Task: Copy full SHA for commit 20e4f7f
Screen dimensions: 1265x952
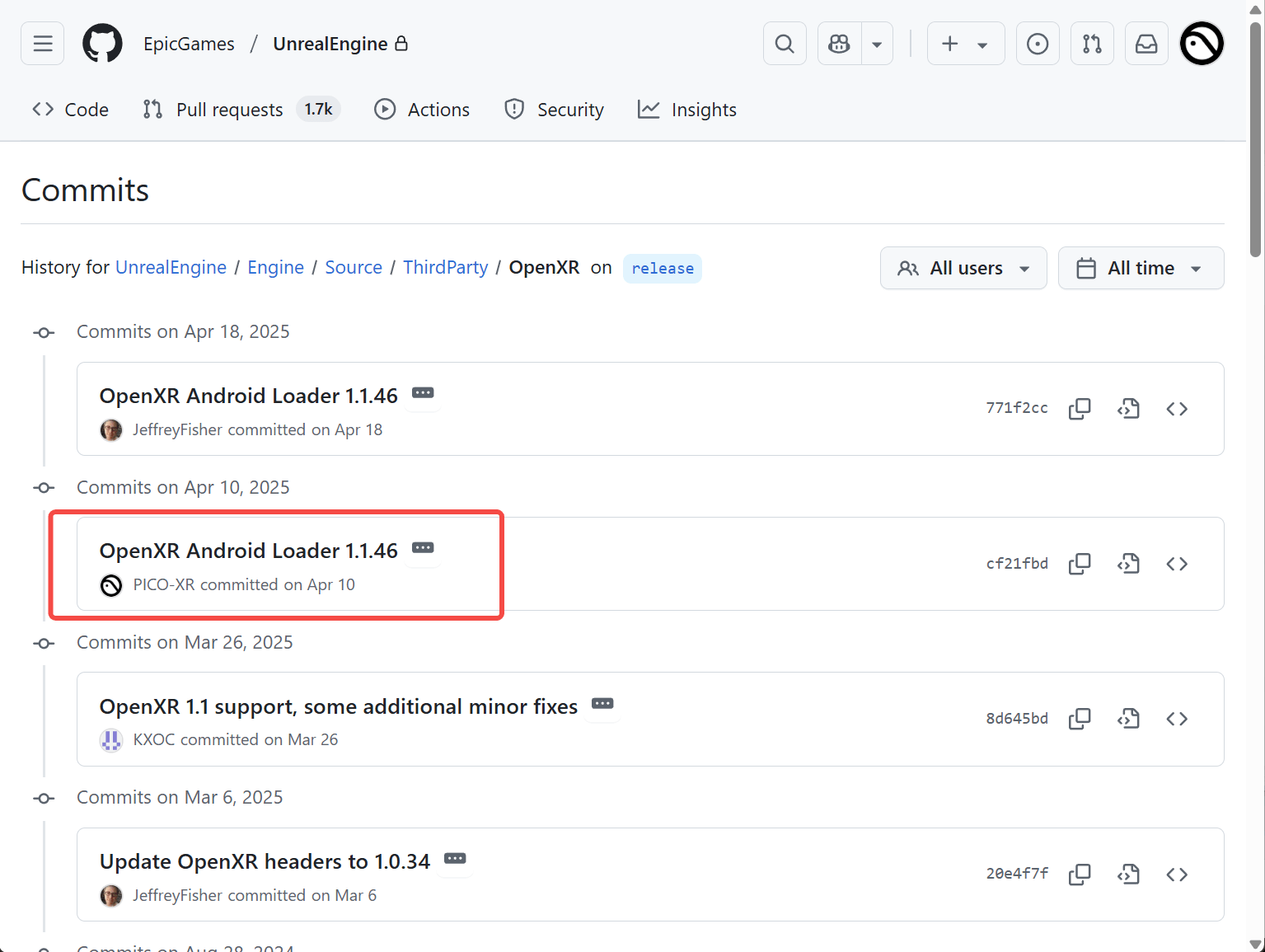Action: pyautogui.click(x=1080, y=875)
